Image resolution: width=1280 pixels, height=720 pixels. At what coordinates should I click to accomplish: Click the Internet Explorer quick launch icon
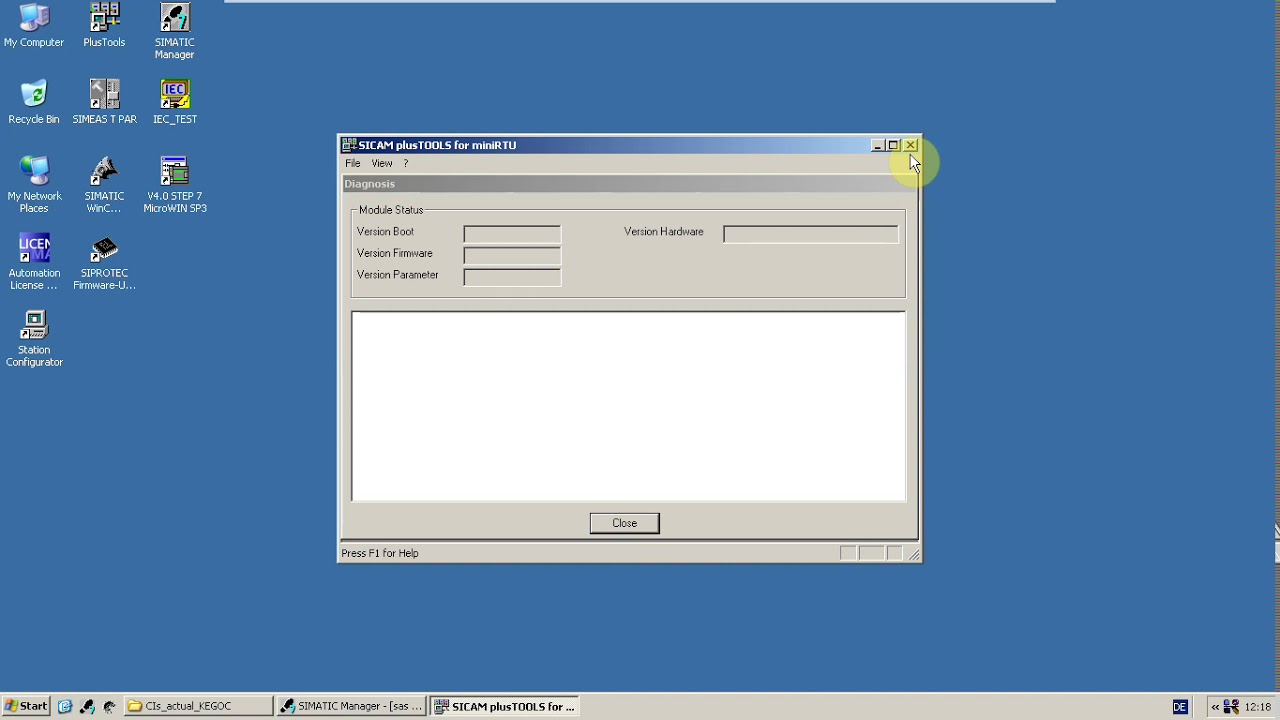[65, 706]
